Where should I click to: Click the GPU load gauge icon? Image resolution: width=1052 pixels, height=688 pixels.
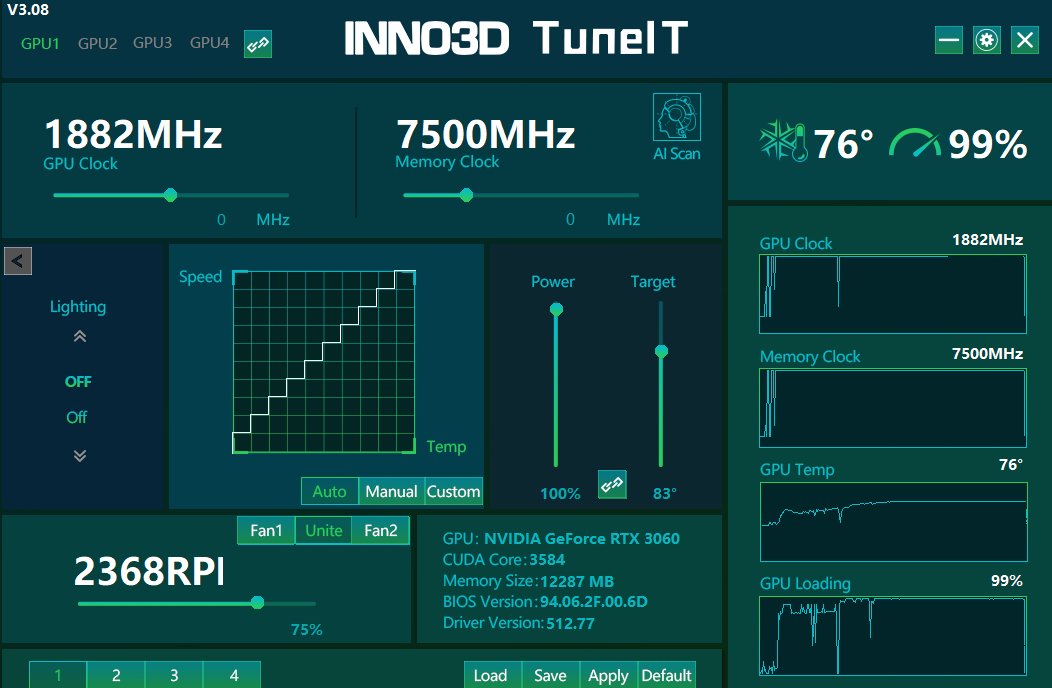[915, 142]
